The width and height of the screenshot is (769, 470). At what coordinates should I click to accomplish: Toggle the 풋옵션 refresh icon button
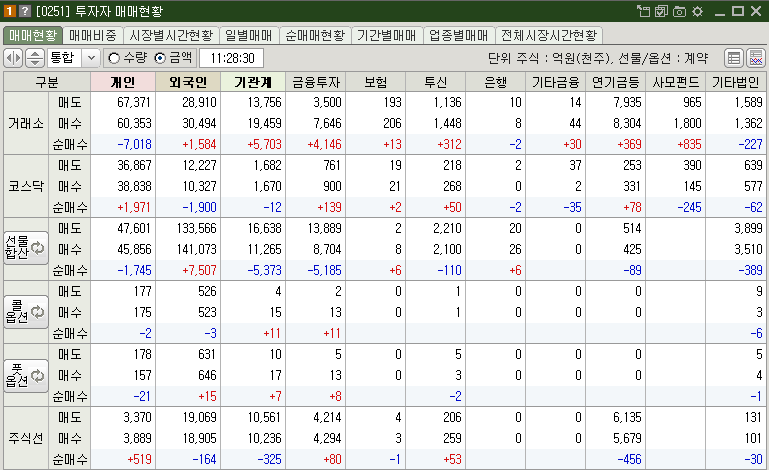click(26, 376)
